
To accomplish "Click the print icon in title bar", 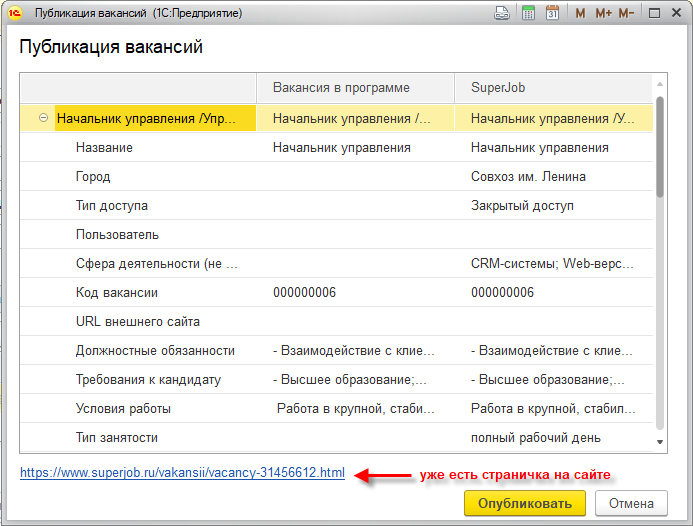I will [x=502, y=13].
